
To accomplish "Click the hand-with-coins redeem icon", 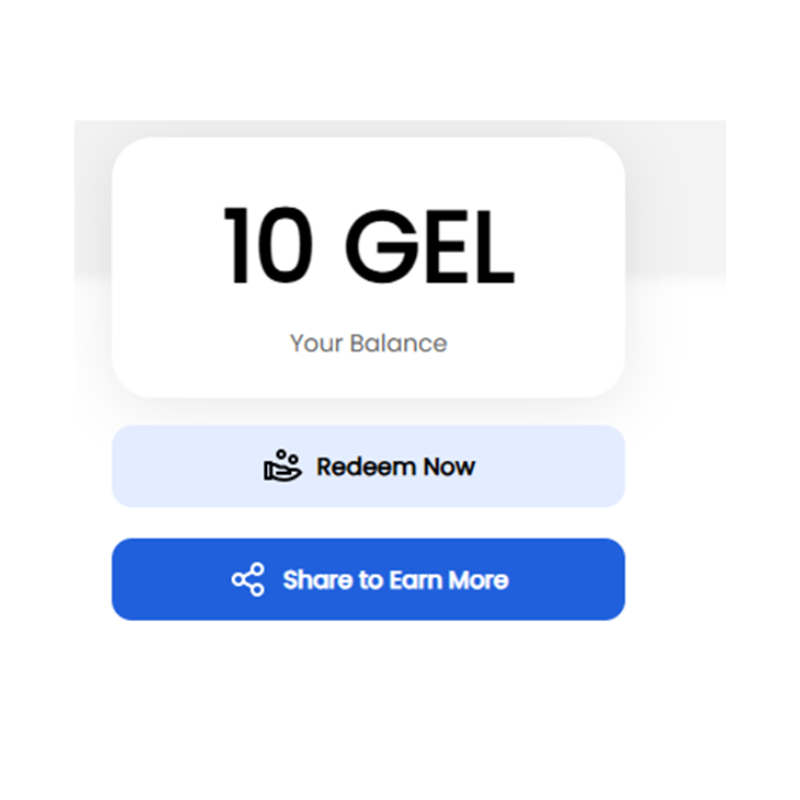I will click(x=283, y=466).
